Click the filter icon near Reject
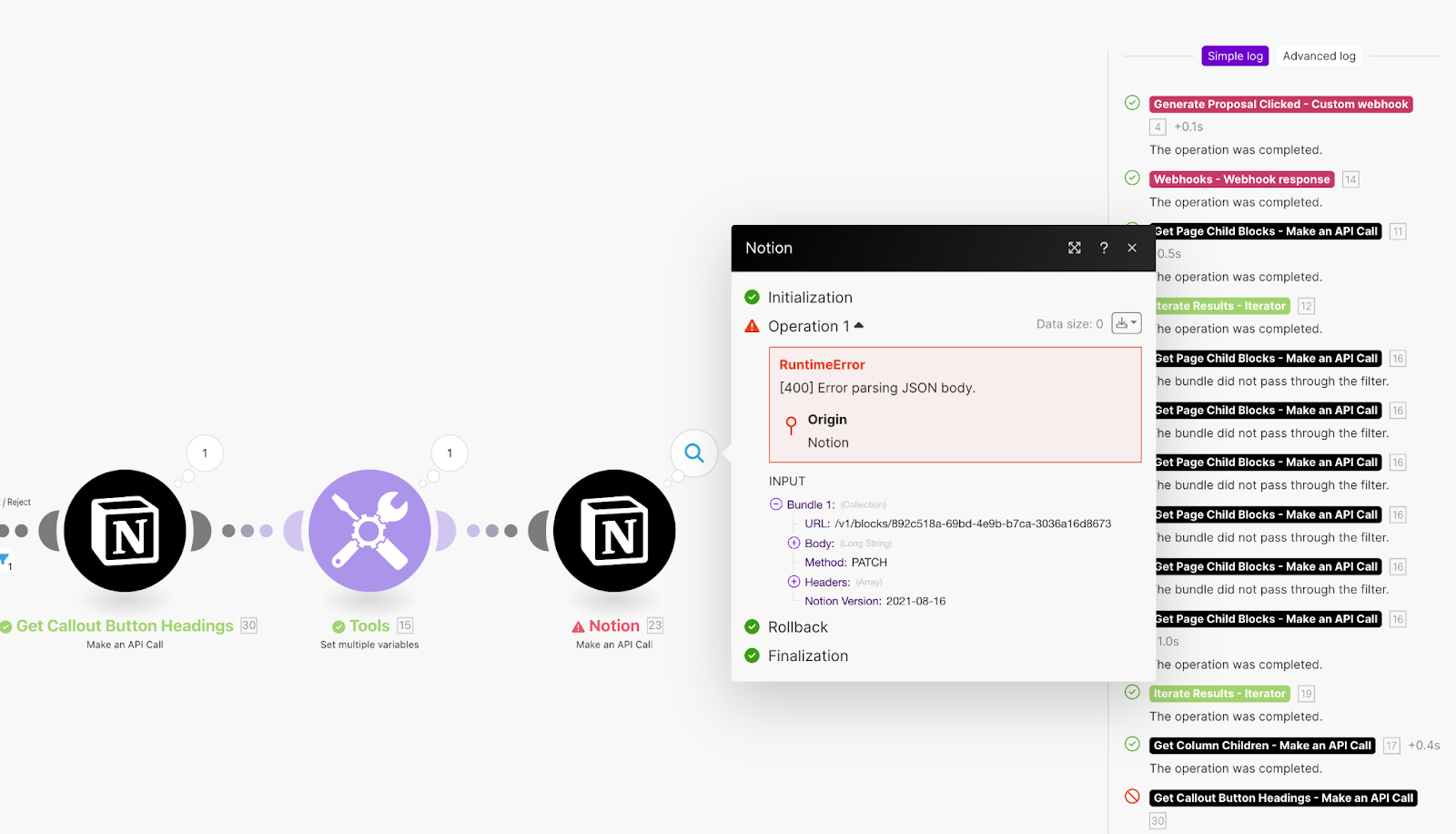Image resolution: width=1456 pixels, height=834 pixels. tap(5, 560)
